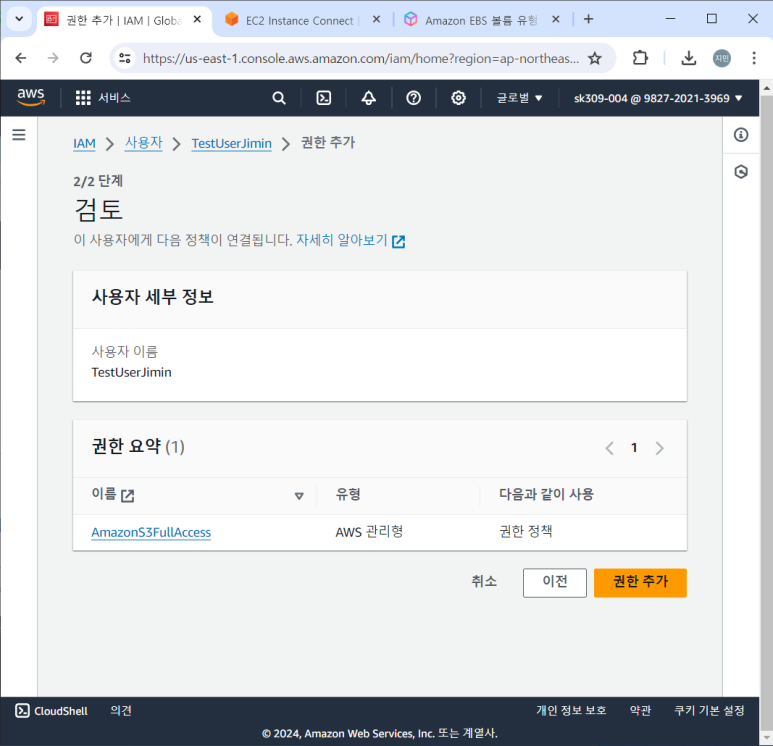Image resolution: width=773 pixels, height=746 pixels.
Task: Click the address bar URL field
Action: point(361,58)
